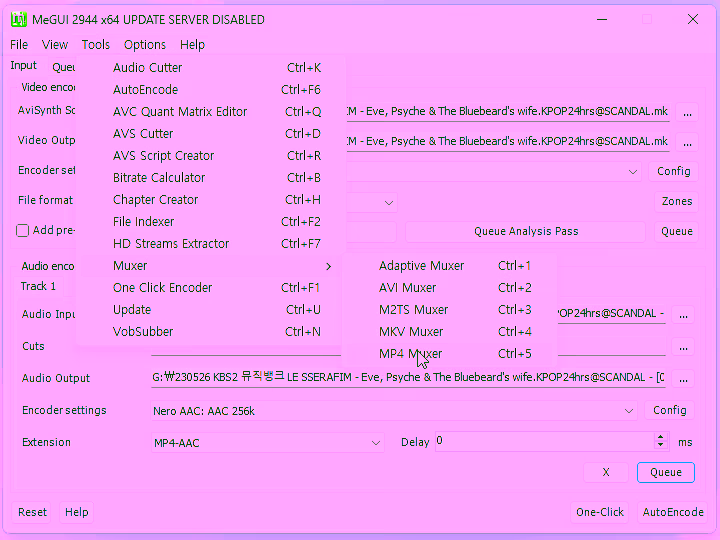Click the MeGUI title bar icon
The image size is (720, 540).
pyautogui.click(x=19, y=20)
